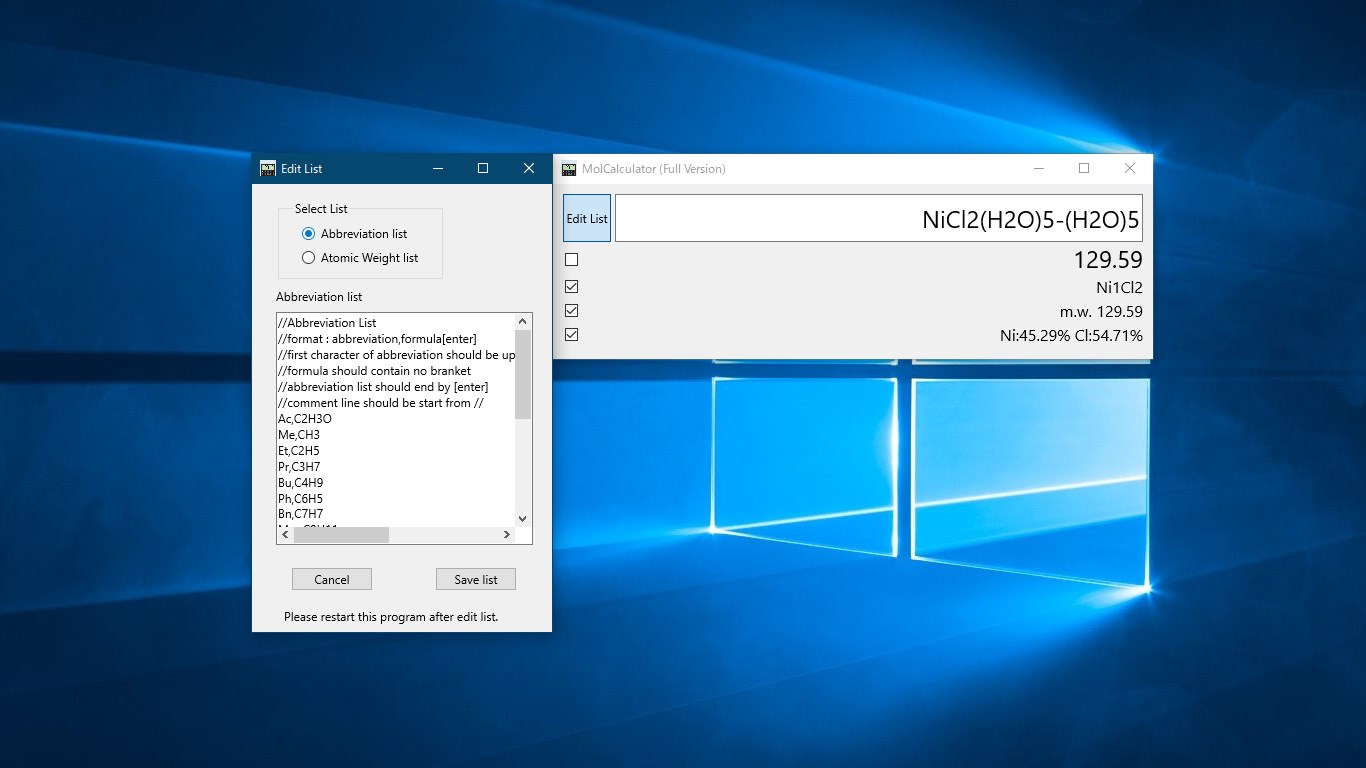Click the "Et,C2H5" abbreviation line
This screenshot has width=1366, height=768.
(299, 451)
